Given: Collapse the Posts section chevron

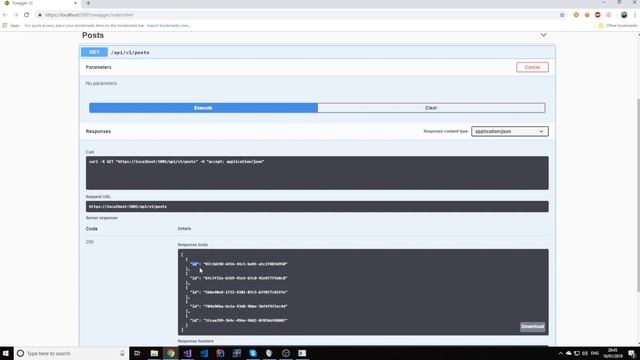Looking at the screenshot, I should pyautogui.click(x=543, y=35).
